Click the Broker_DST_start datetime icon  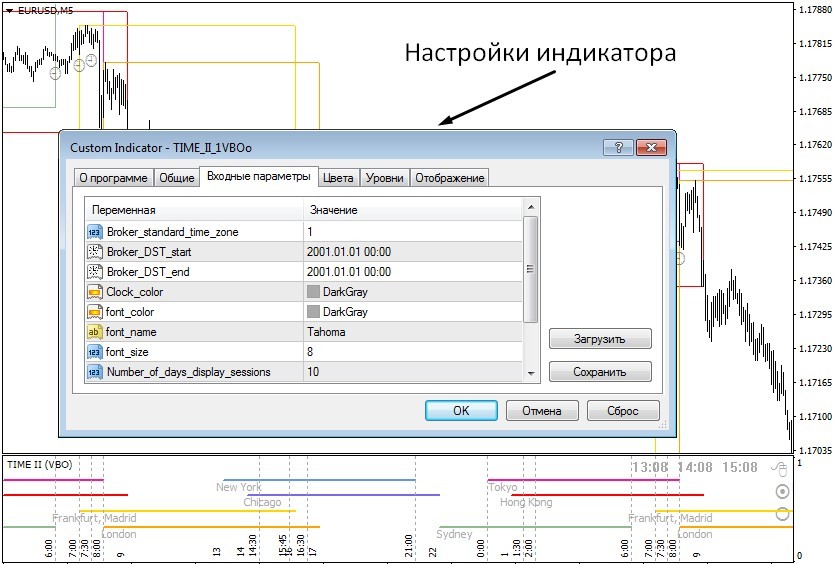[94, 252]
